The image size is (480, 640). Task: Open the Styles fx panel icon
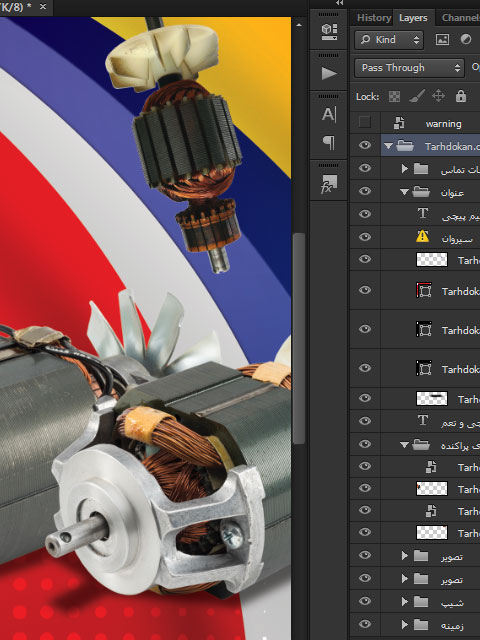tap(329, 184)
